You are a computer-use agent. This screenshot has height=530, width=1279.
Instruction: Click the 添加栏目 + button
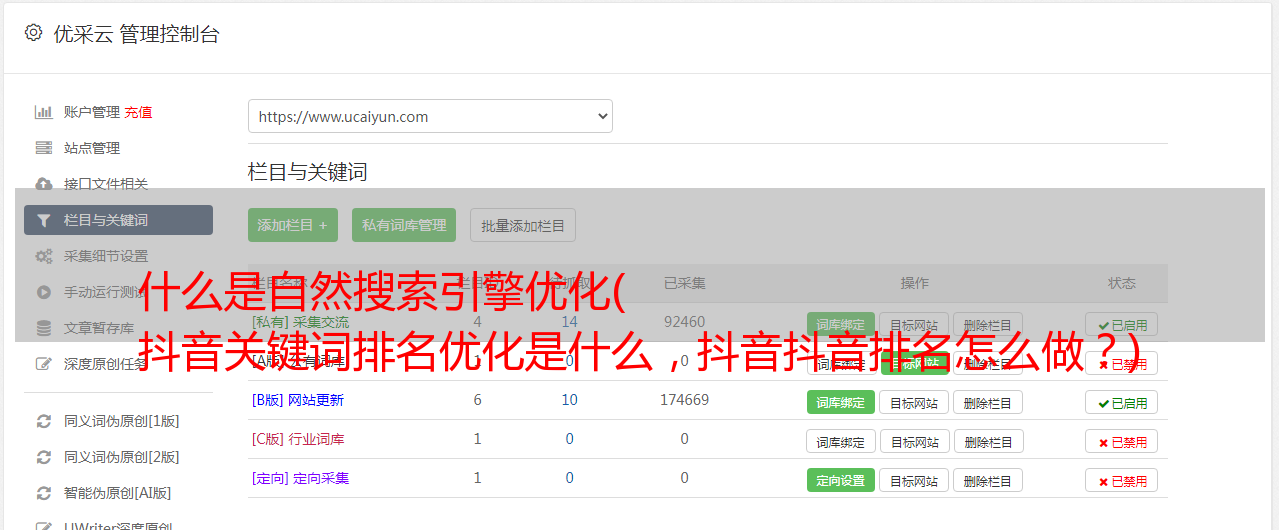pos(293,225)
